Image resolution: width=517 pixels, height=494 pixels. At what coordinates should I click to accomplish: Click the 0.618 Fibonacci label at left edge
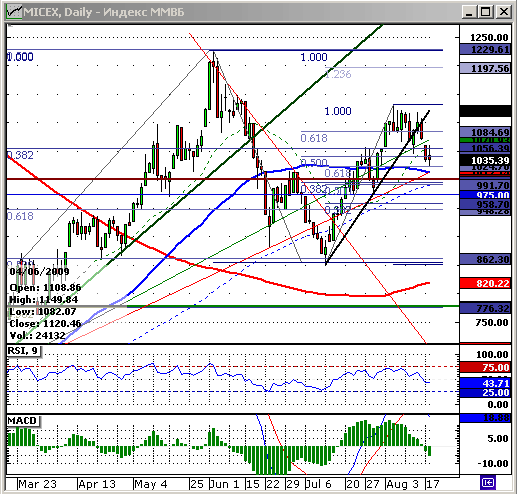coord(20,216)
